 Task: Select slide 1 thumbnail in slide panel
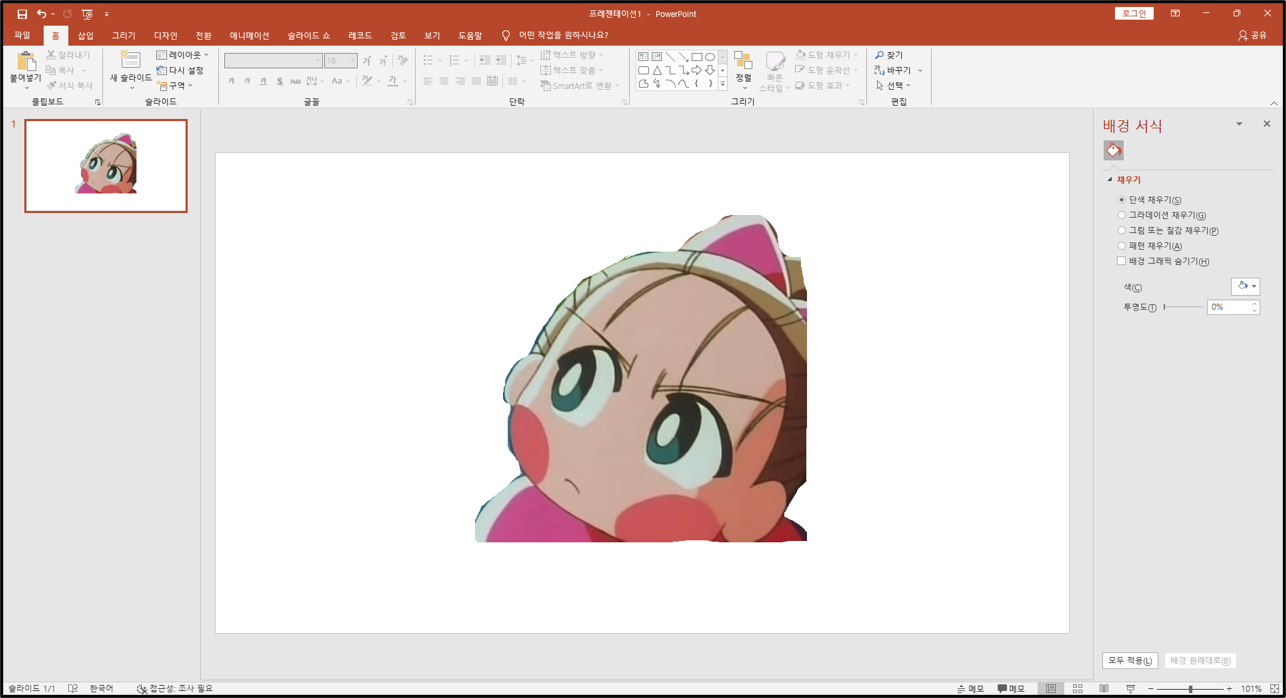tap(106, 166)
